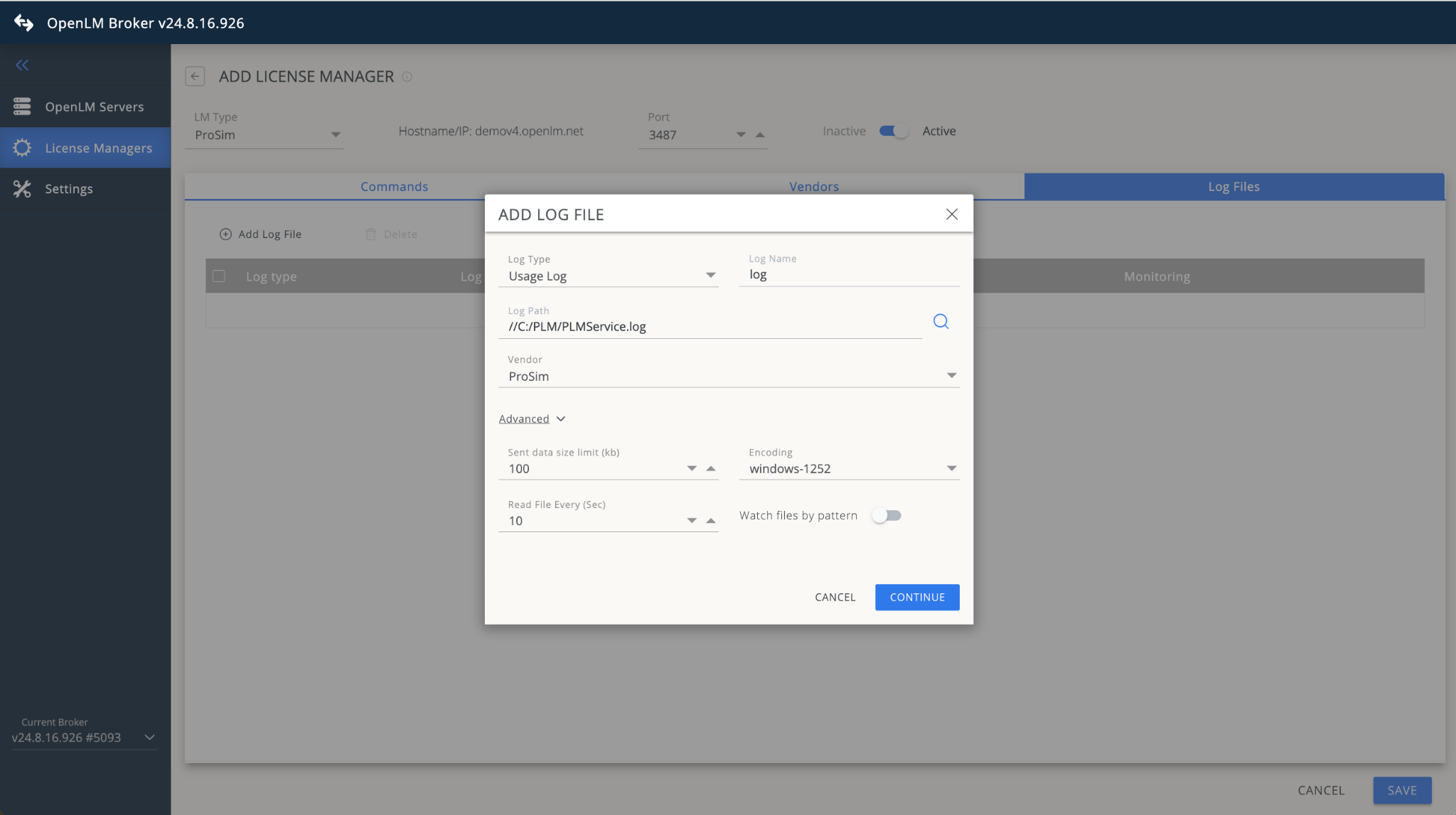
Task: Toggle the Inactive/Active switch
Action: (x=894, y=131)
